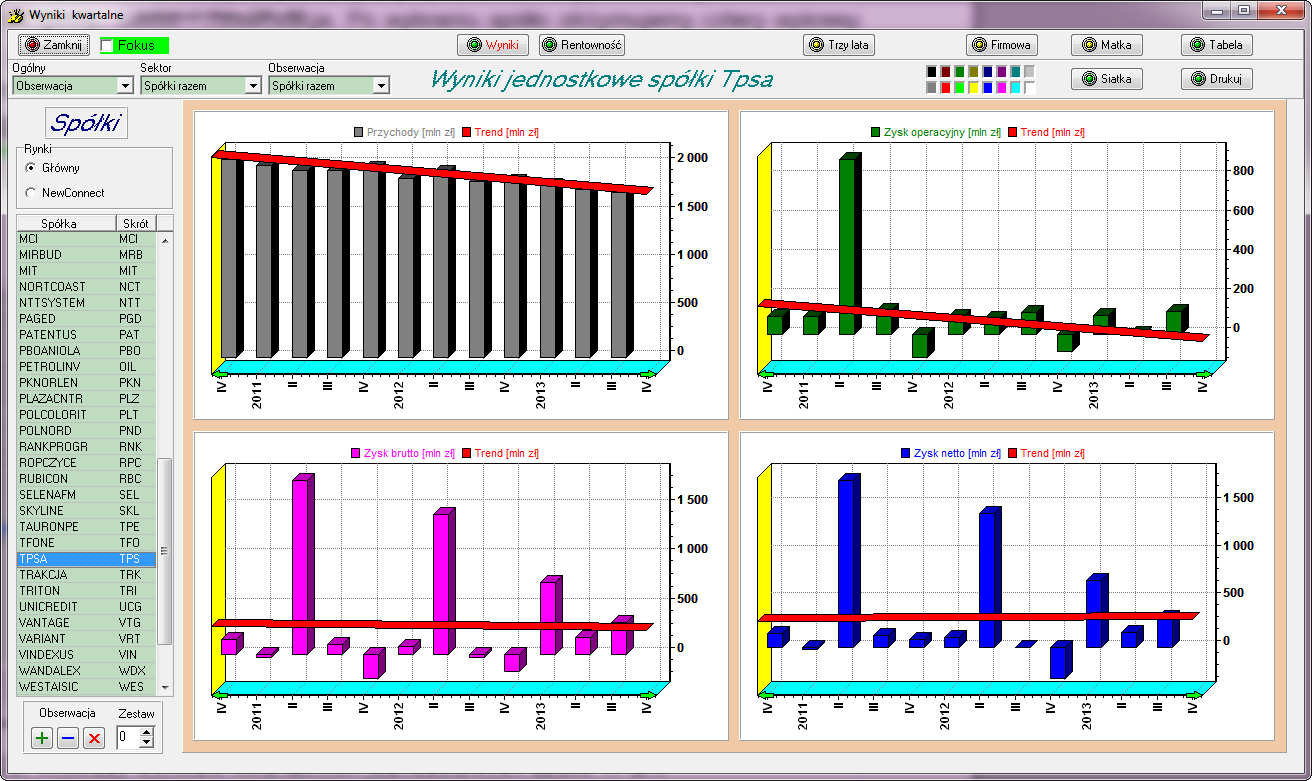
Task: Select NORTCOAST row in the list
Action: (x=86, y=287)
